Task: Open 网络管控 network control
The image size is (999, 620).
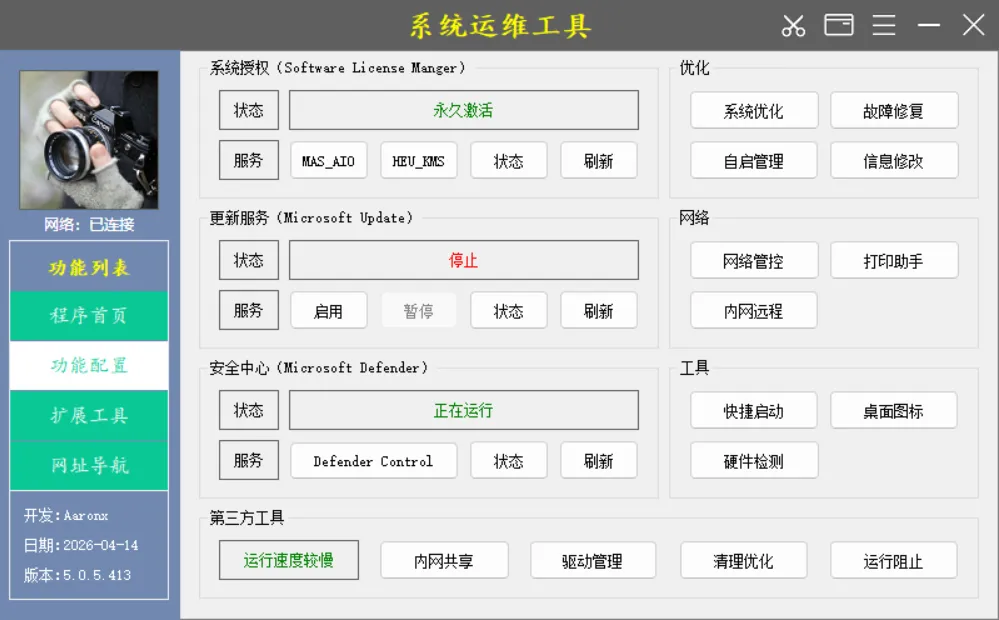Action: tap(753, 260)
